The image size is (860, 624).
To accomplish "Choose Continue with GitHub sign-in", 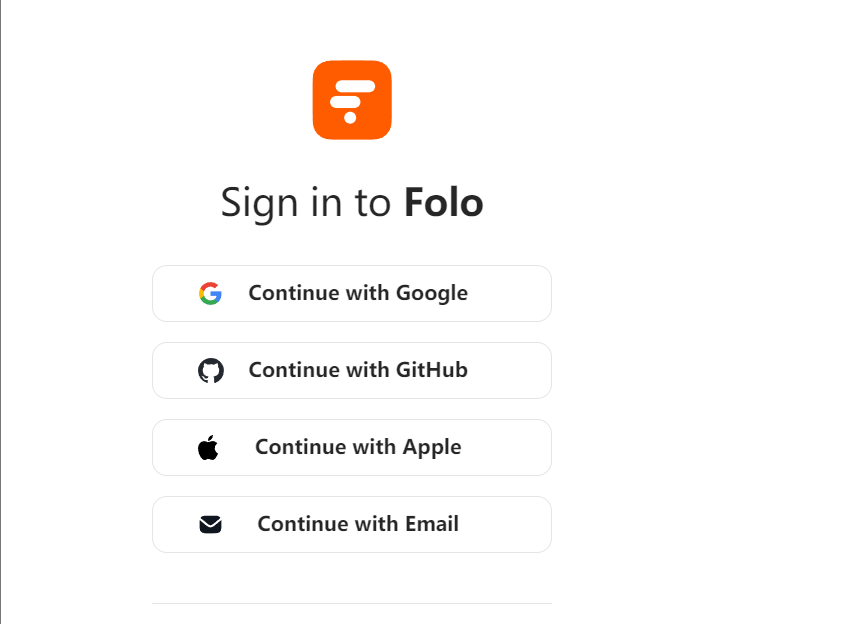I will click(352, 370).
